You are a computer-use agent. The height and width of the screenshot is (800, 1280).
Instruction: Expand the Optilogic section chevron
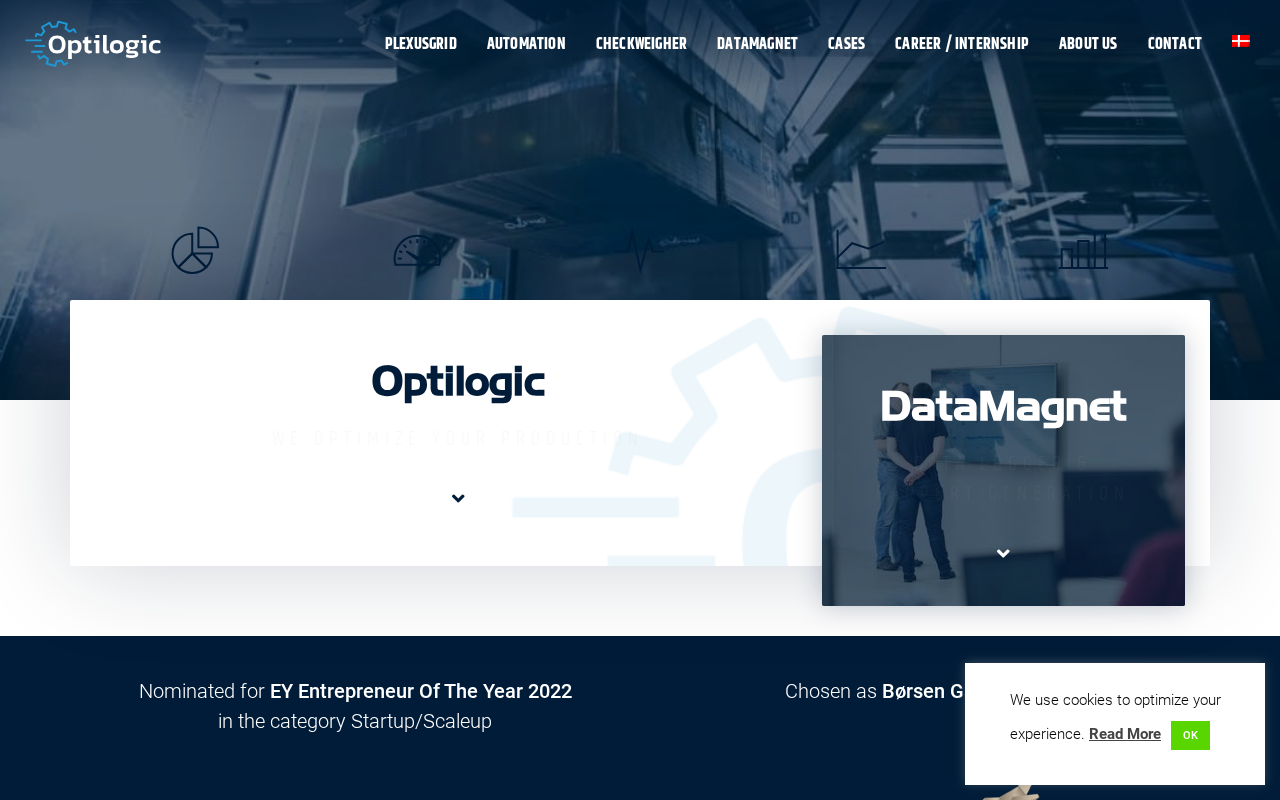pos(458,498)
